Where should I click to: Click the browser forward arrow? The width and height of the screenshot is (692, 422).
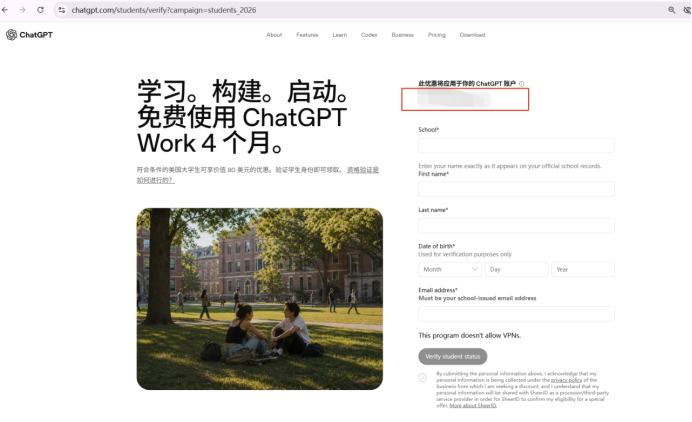23,10
